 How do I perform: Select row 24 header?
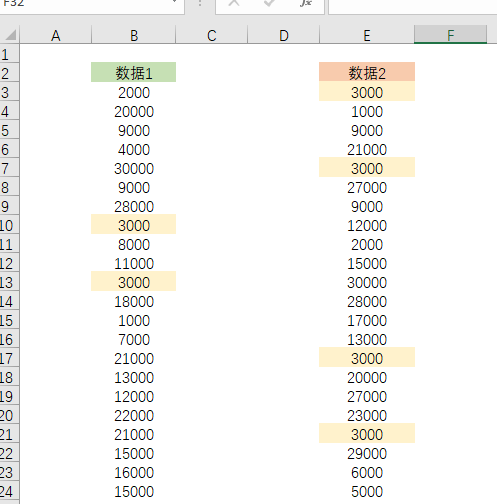click(x=9, y=491)
